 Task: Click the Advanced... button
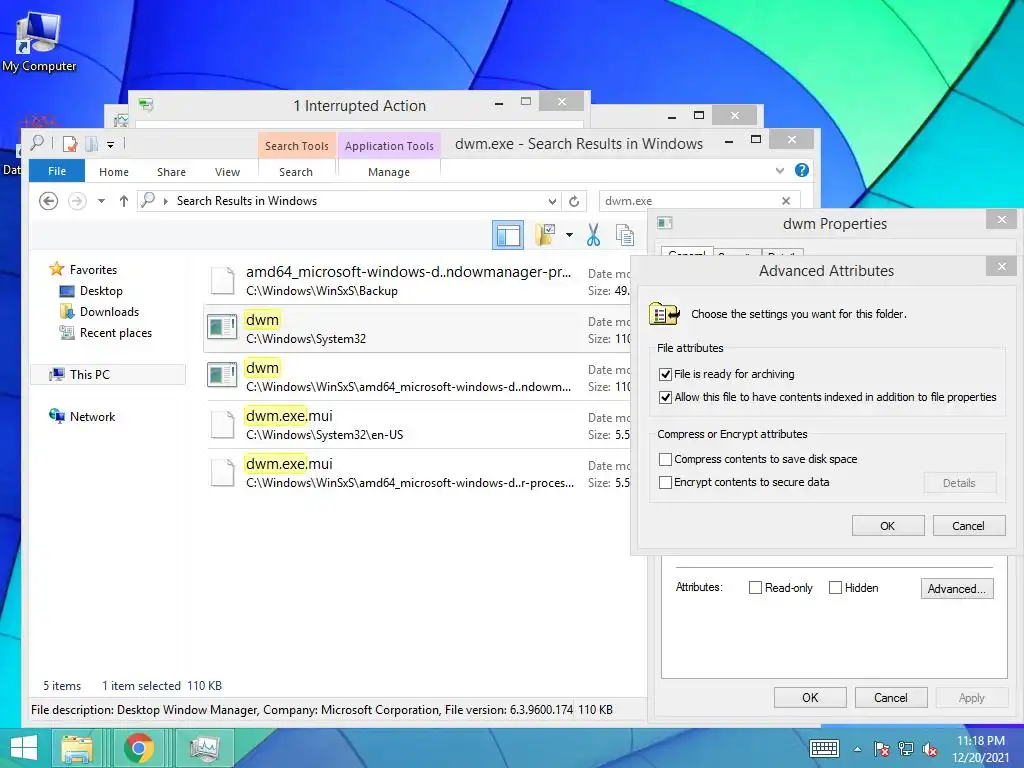[957, 588]
